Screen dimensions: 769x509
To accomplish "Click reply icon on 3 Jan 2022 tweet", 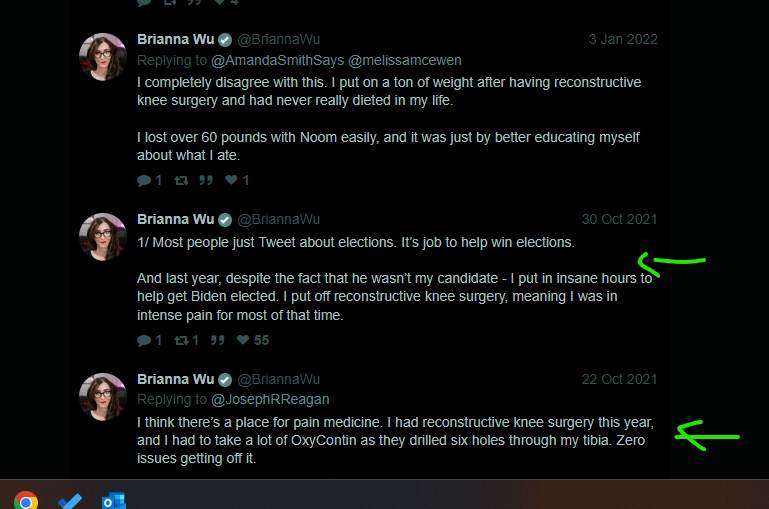I will click(x=144, y=180).
